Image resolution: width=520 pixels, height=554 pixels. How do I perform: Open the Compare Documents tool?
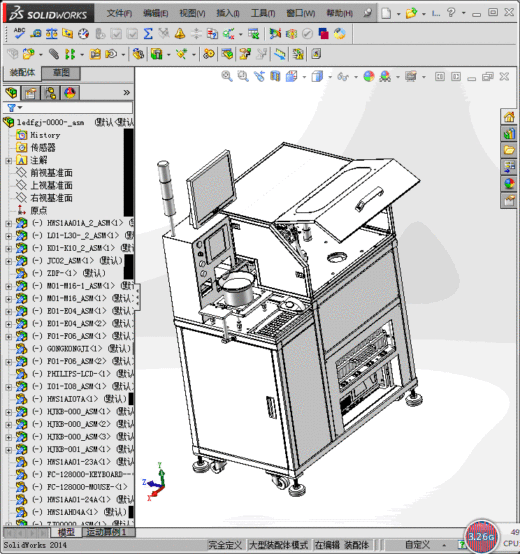(212, 34)
